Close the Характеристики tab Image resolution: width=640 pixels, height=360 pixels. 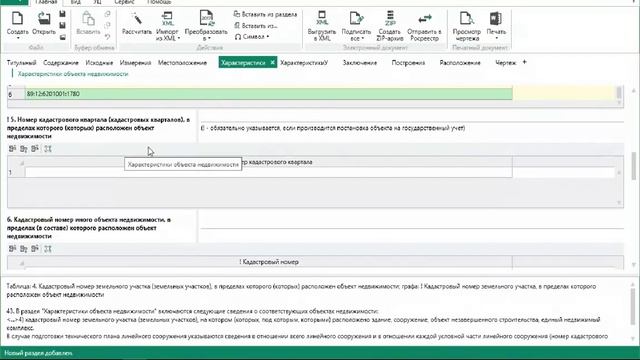tap(272, 62)
